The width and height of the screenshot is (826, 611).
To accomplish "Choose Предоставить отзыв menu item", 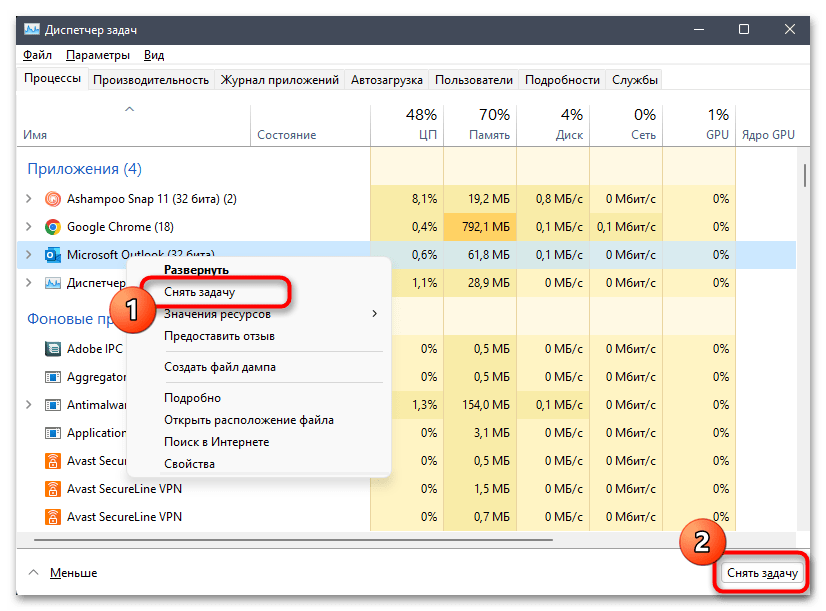I will point(219,336).
